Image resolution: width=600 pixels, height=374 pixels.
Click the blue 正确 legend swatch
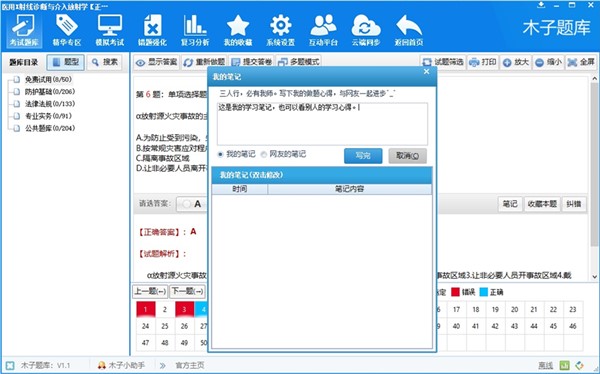484,292
